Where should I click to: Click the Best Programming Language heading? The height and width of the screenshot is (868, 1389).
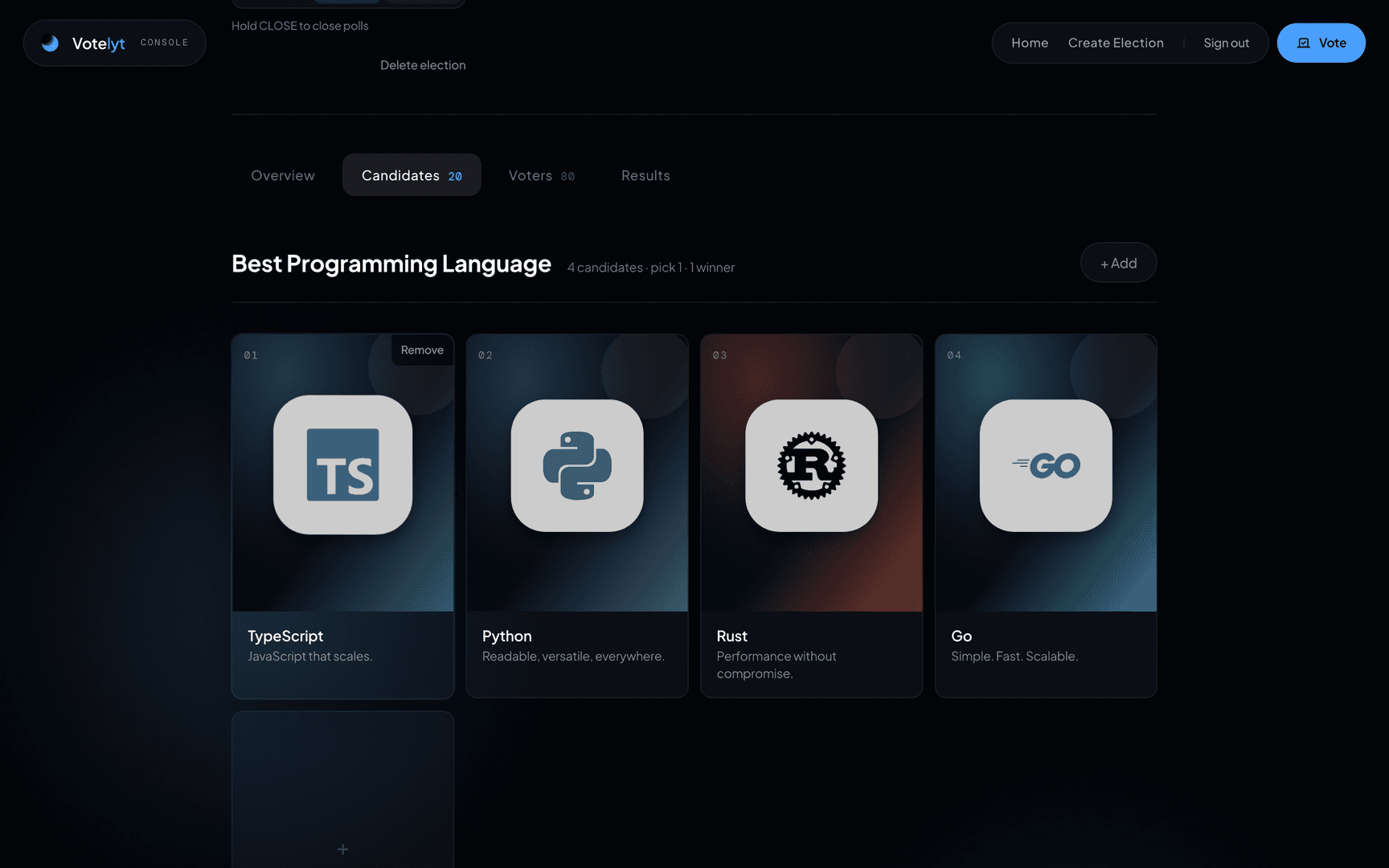[391, 264]
